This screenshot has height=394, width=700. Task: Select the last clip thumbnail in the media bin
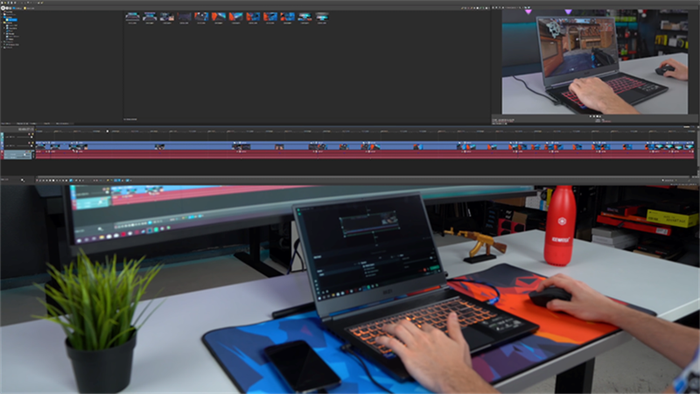(x=322, y=17)
